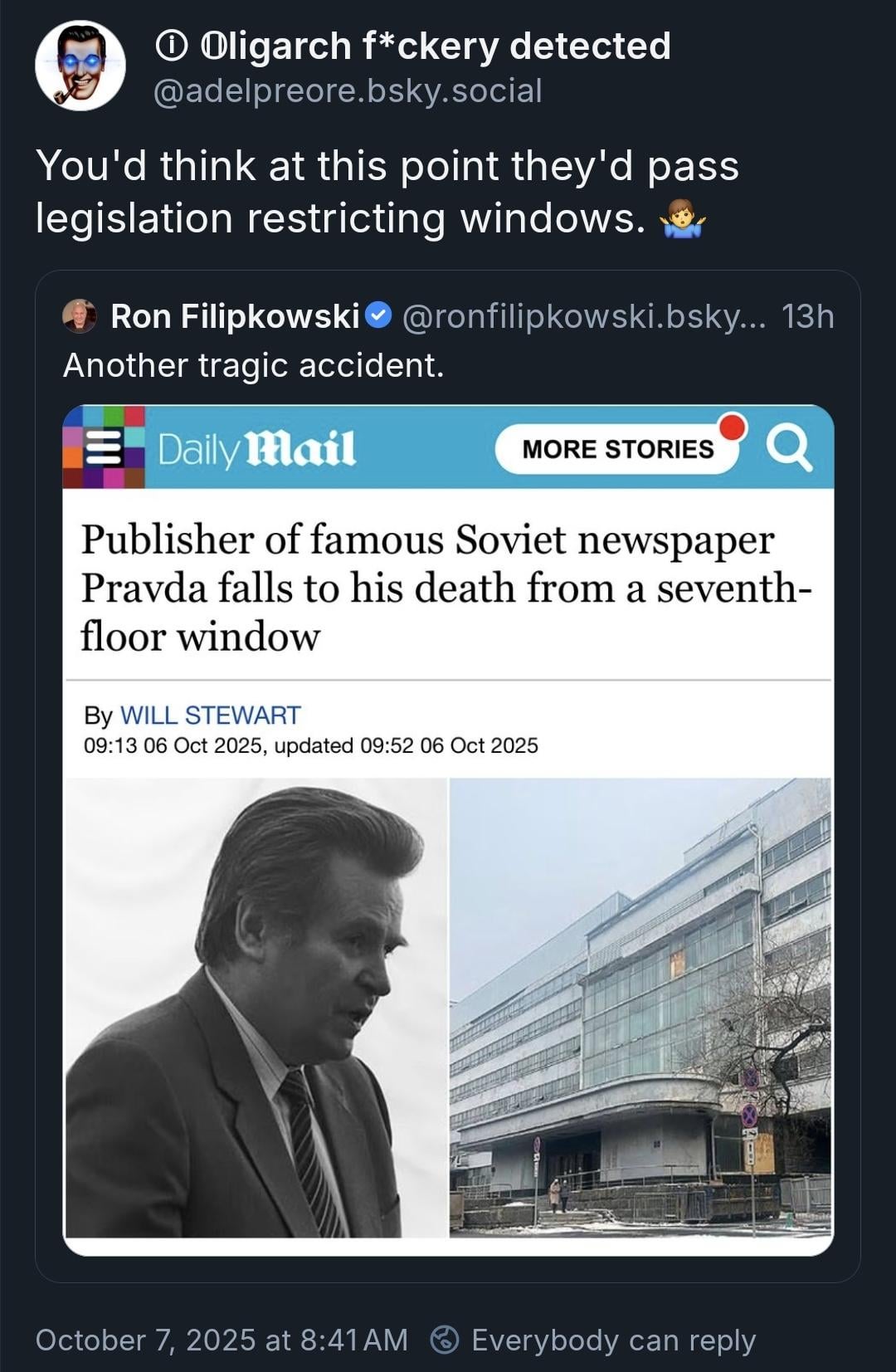Open the @adelpreore.bsky.social handle
The width and height of the screenshot is (896, 1372).
[348, 90]
